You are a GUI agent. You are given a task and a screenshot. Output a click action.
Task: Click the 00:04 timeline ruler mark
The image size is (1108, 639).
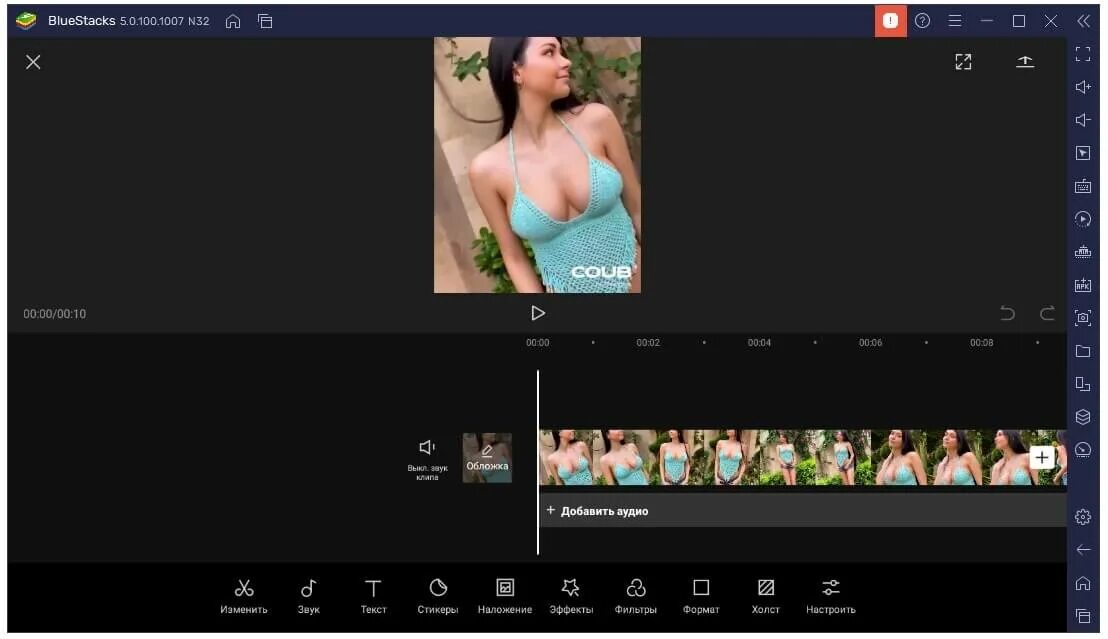click(x=759, y=343)
